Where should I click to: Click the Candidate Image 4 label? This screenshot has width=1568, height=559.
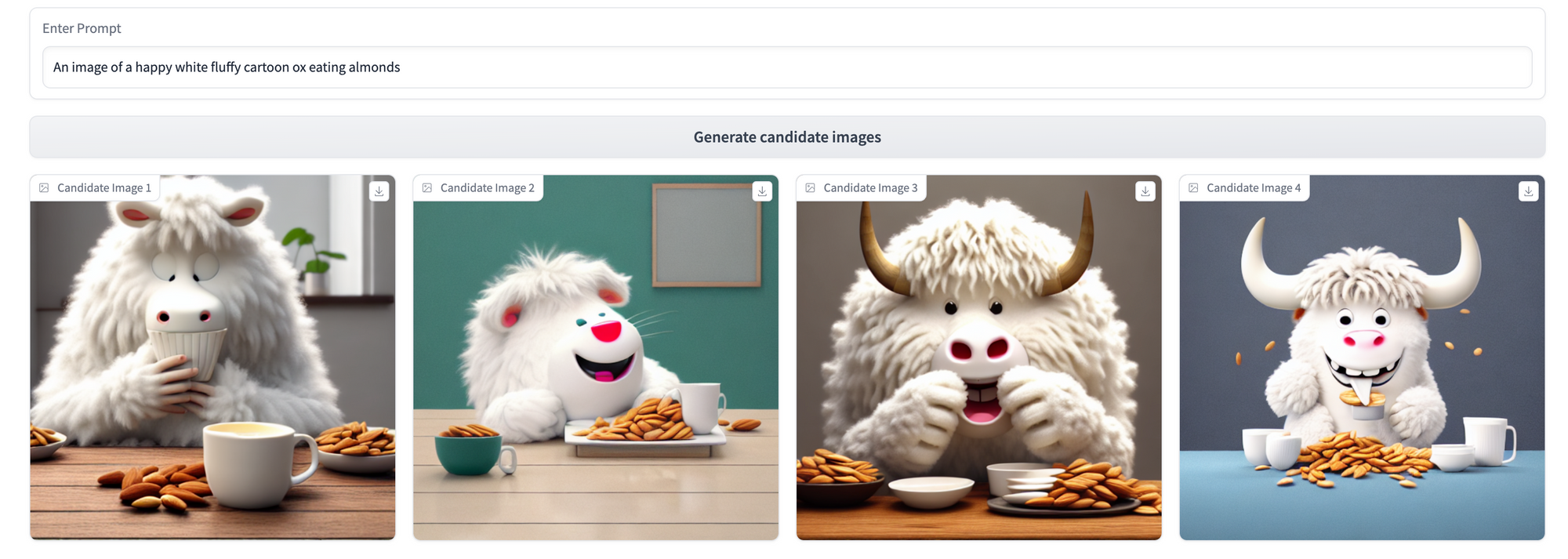coord(1254,188)
